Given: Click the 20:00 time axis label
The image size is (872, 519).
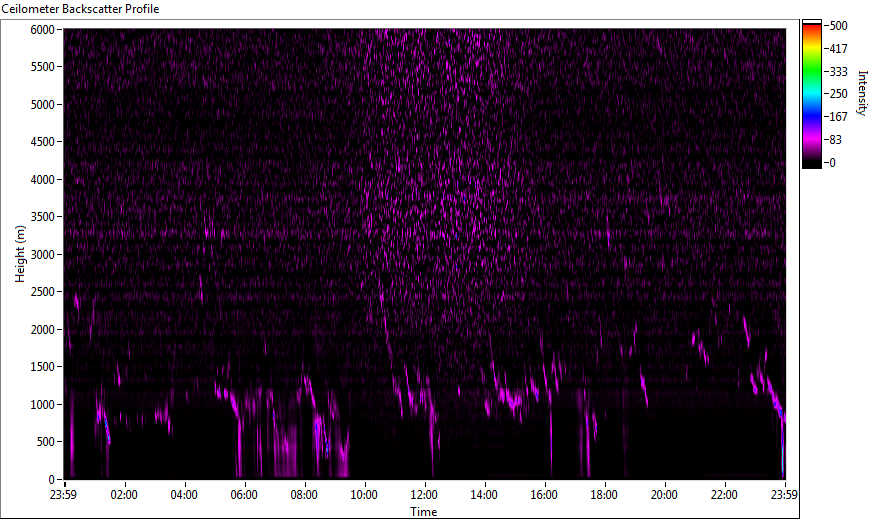Looking at the screenshot, I should tap(664, 495).
